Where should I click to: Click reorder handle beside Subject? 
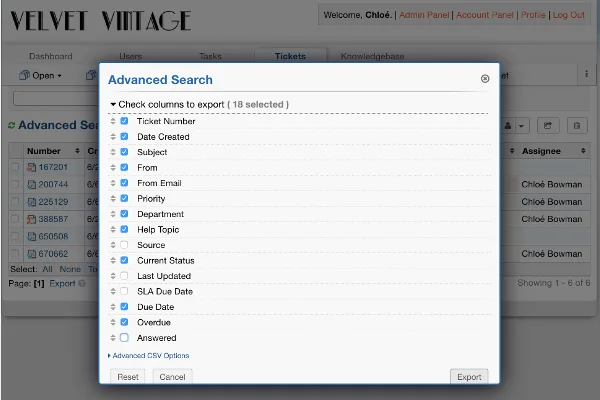pyautogui.click(x=113, y=152)
